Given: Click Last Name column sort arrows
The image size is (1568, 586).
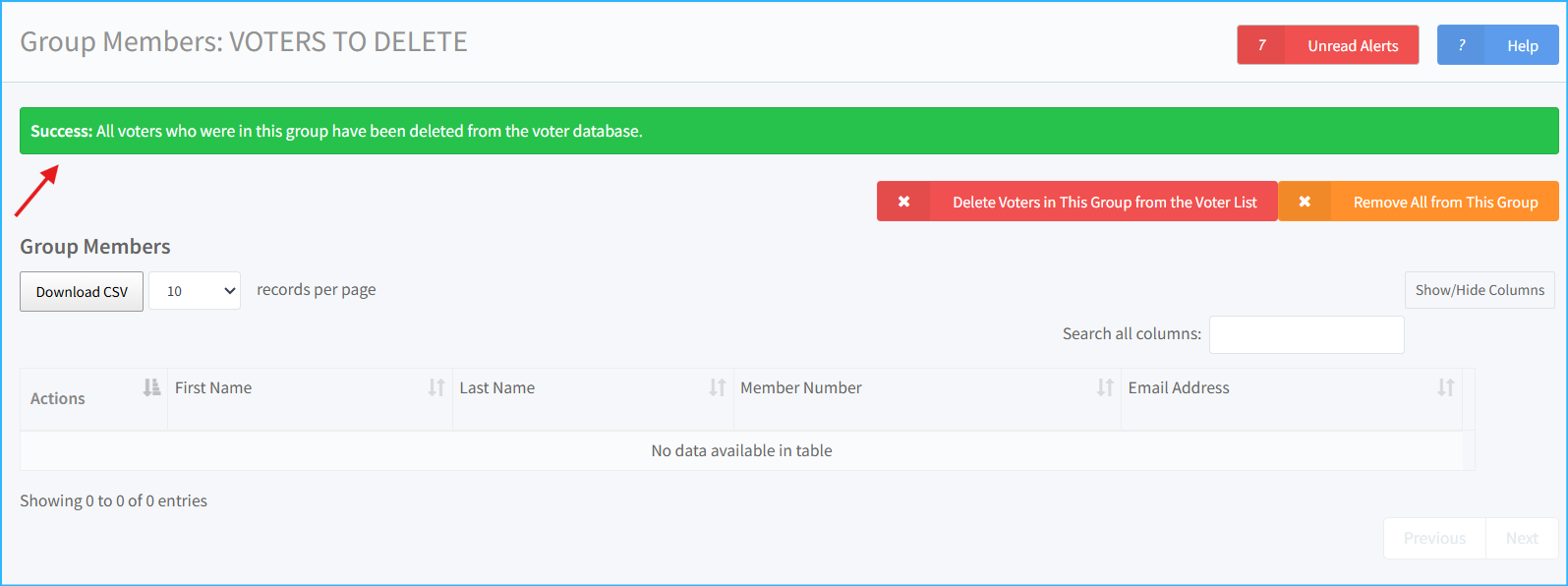Looking at the screenshot, I should (x=718, y=387).
